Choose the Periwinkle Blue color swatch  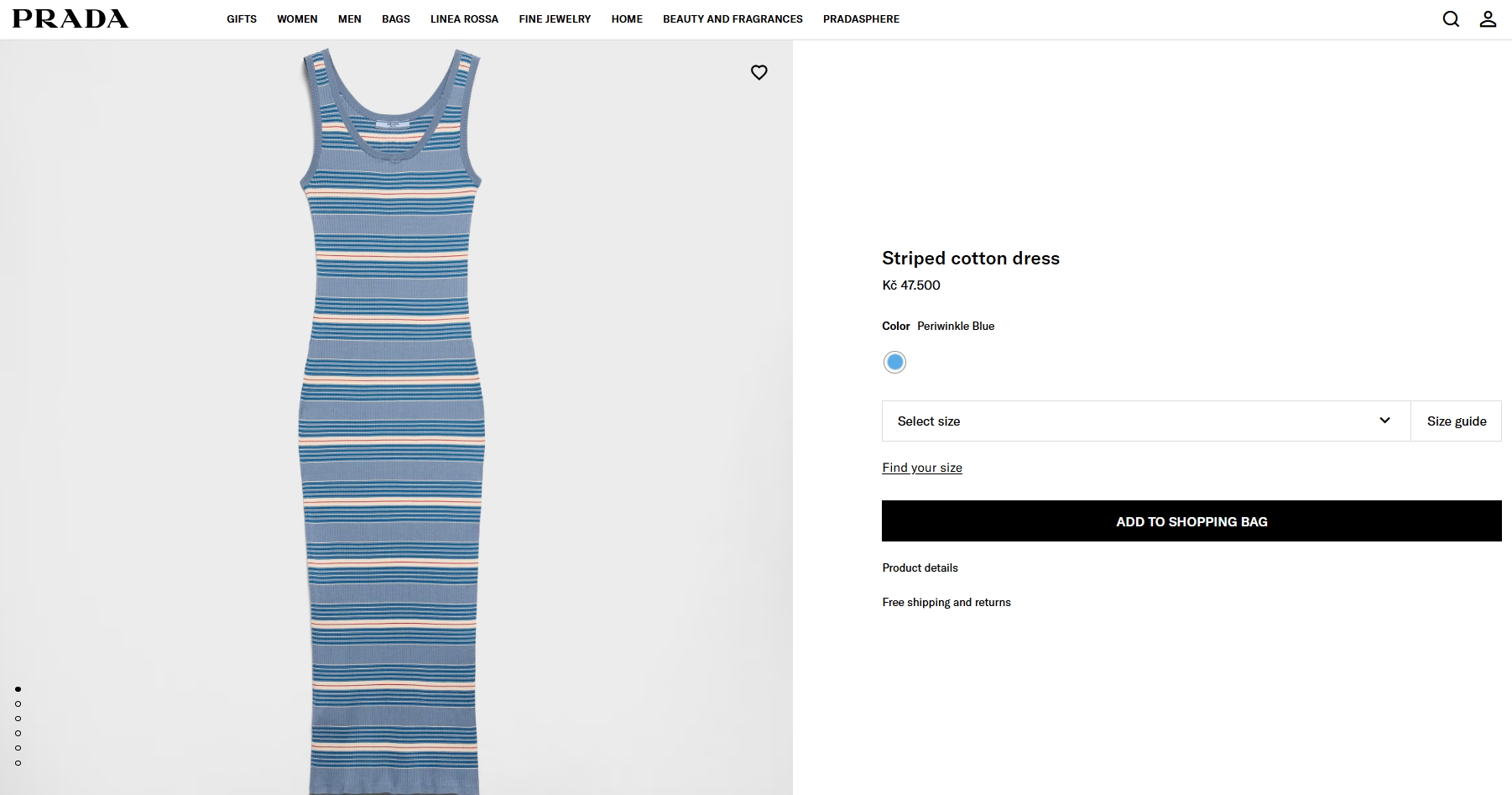[x=894, y=362]
